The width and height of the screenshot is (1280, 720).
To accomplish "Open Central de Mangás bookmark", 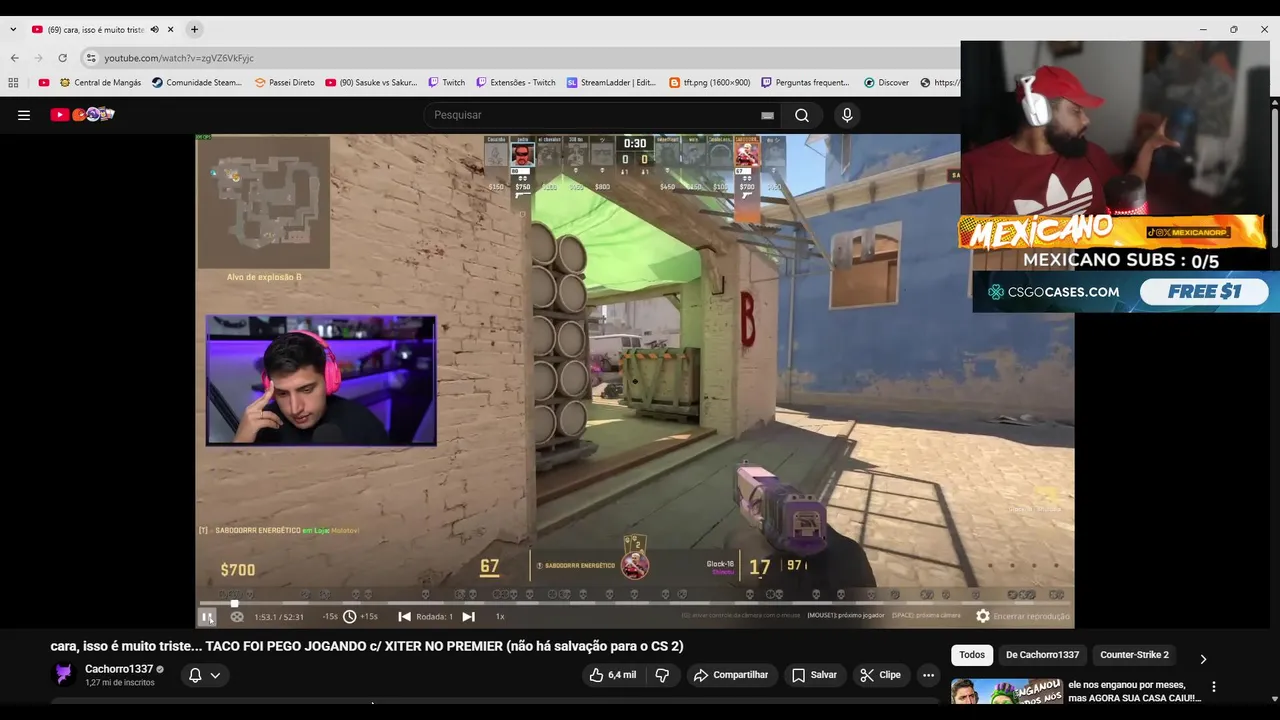I will [x=100, y=83].
